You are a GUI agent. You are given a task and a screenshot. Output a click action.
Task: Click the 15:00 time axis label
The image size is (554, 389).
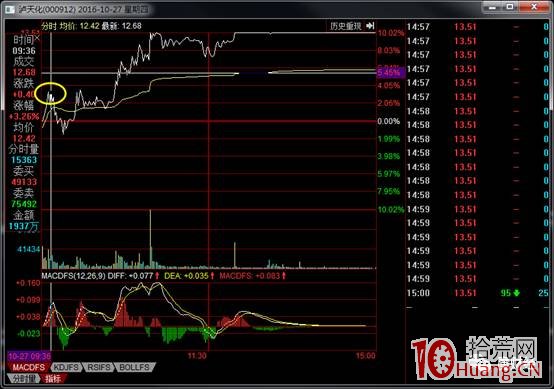pyautogui.click(x=365, y=356)
